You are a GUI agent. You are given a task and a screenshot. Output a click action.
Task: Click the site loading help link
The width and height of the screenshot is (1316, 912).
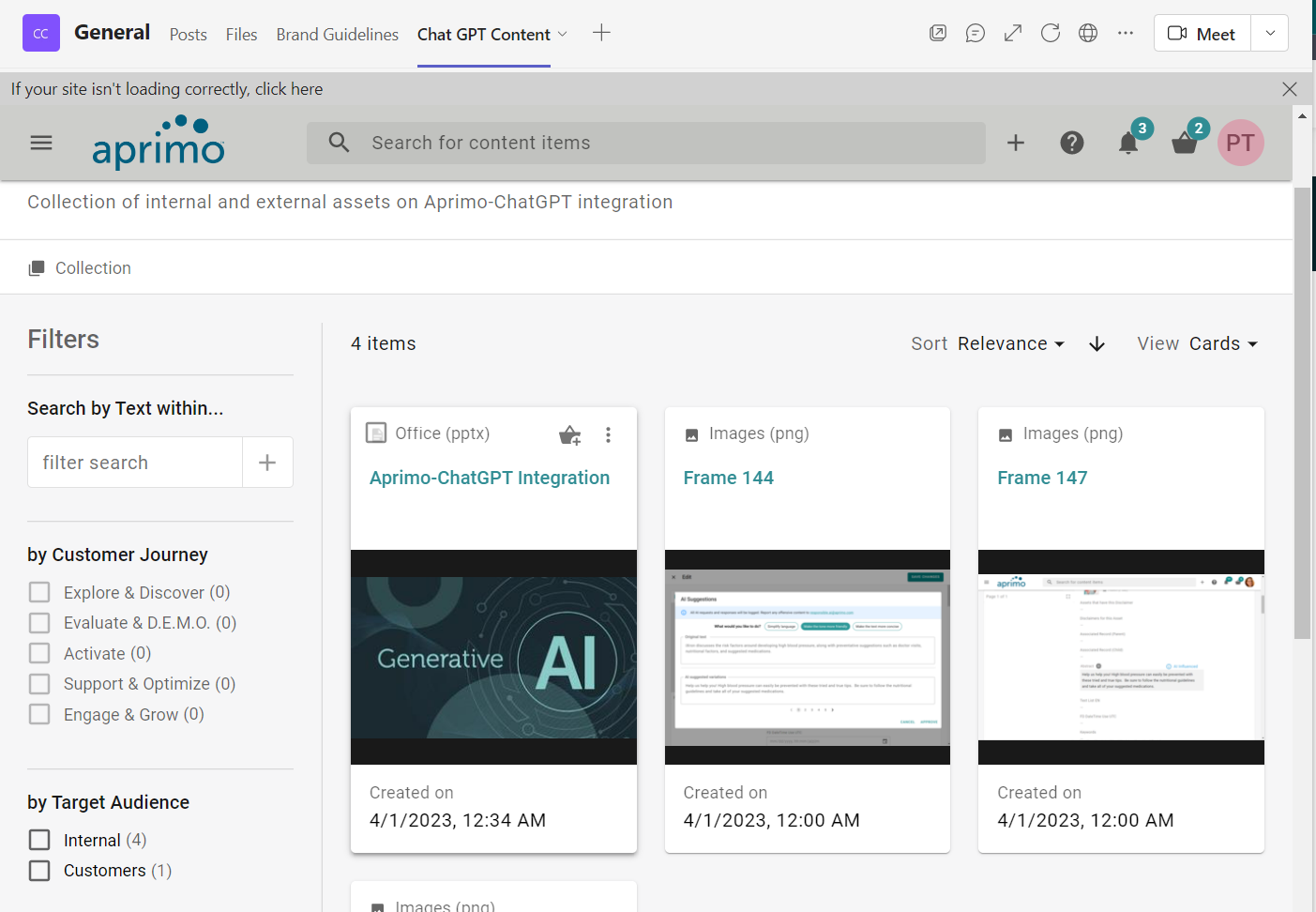pyautogui.click(x=289, y=88)
